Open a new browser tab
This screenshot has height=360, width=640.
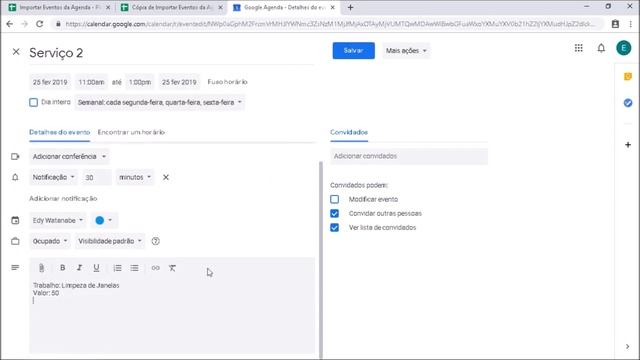point(350,7)
